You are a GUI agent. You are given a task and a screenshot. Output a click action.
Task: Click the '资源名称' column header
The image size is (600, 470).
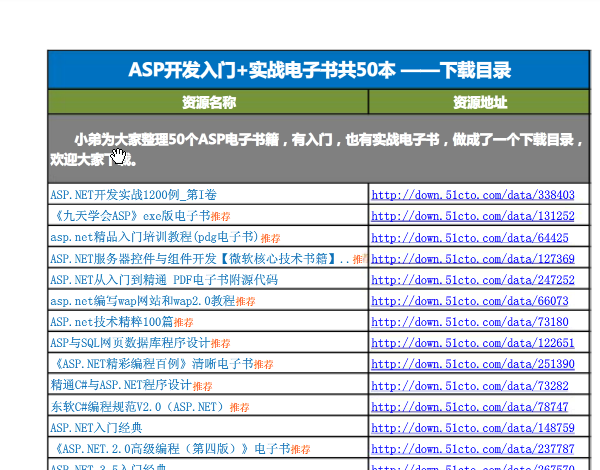(209, 102)
